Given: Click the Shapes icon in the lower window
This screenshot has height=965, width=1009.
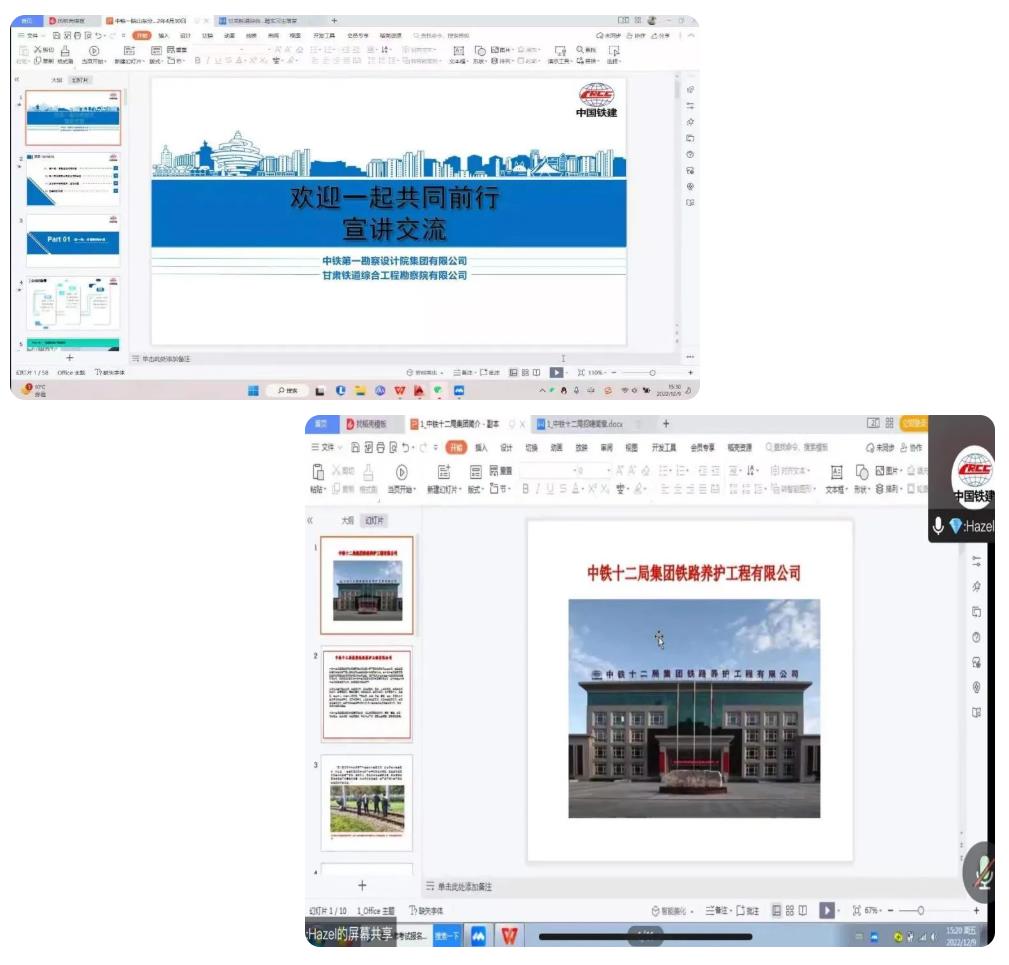Looking at the screenshot, I should [x=862, y=473].
